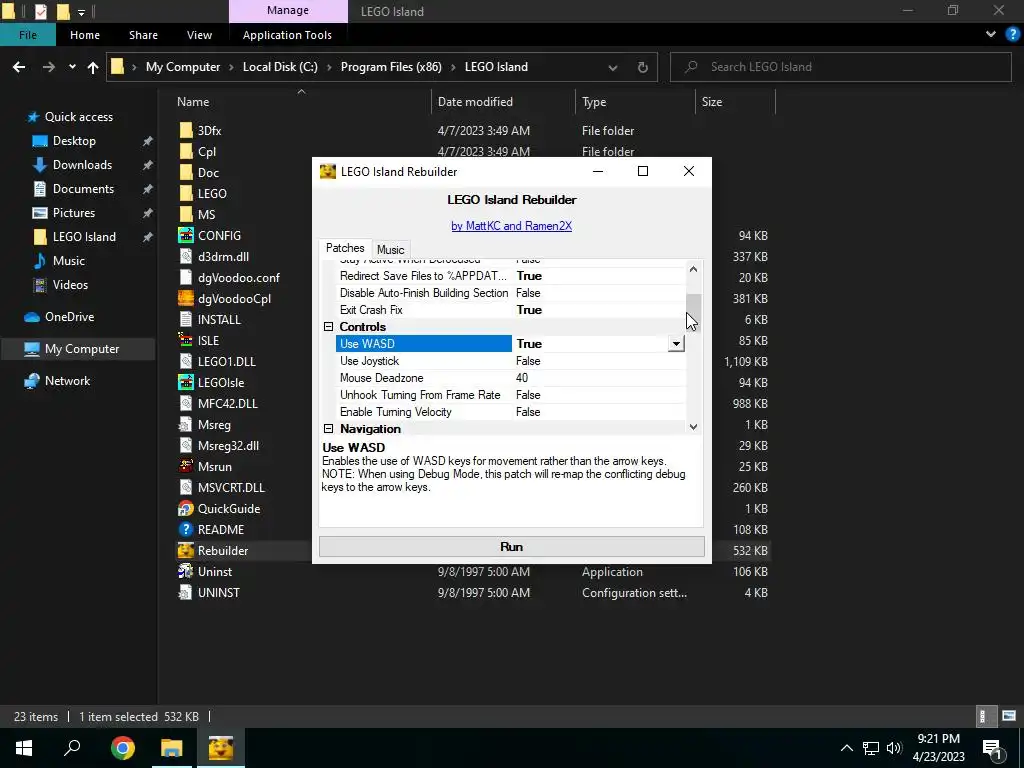Select the CONFIG application icon
The height and width of the screenshot is (768, 1024).
(186, 235)
